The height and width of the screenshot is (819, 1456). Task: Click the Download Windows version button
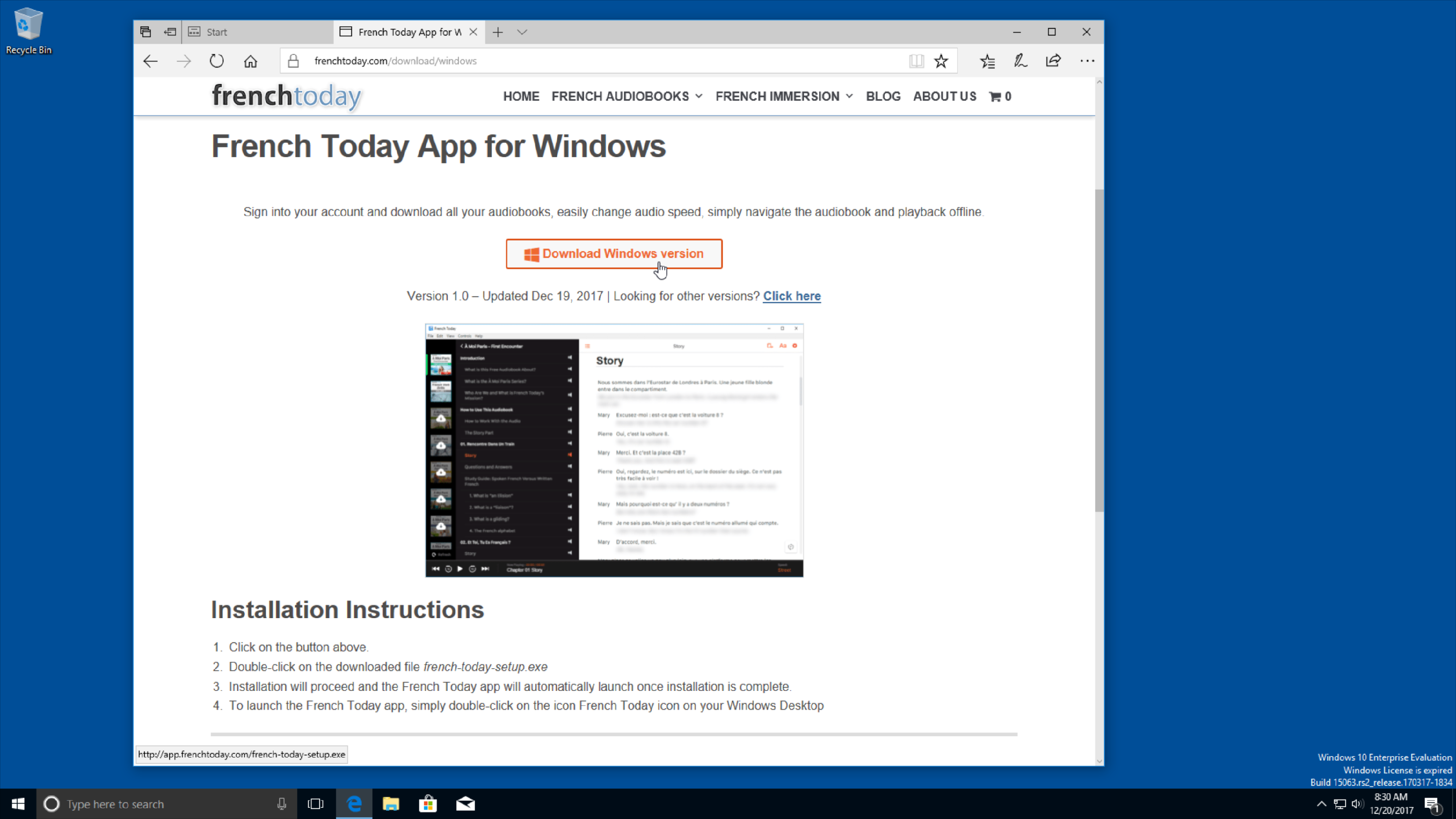614,253
